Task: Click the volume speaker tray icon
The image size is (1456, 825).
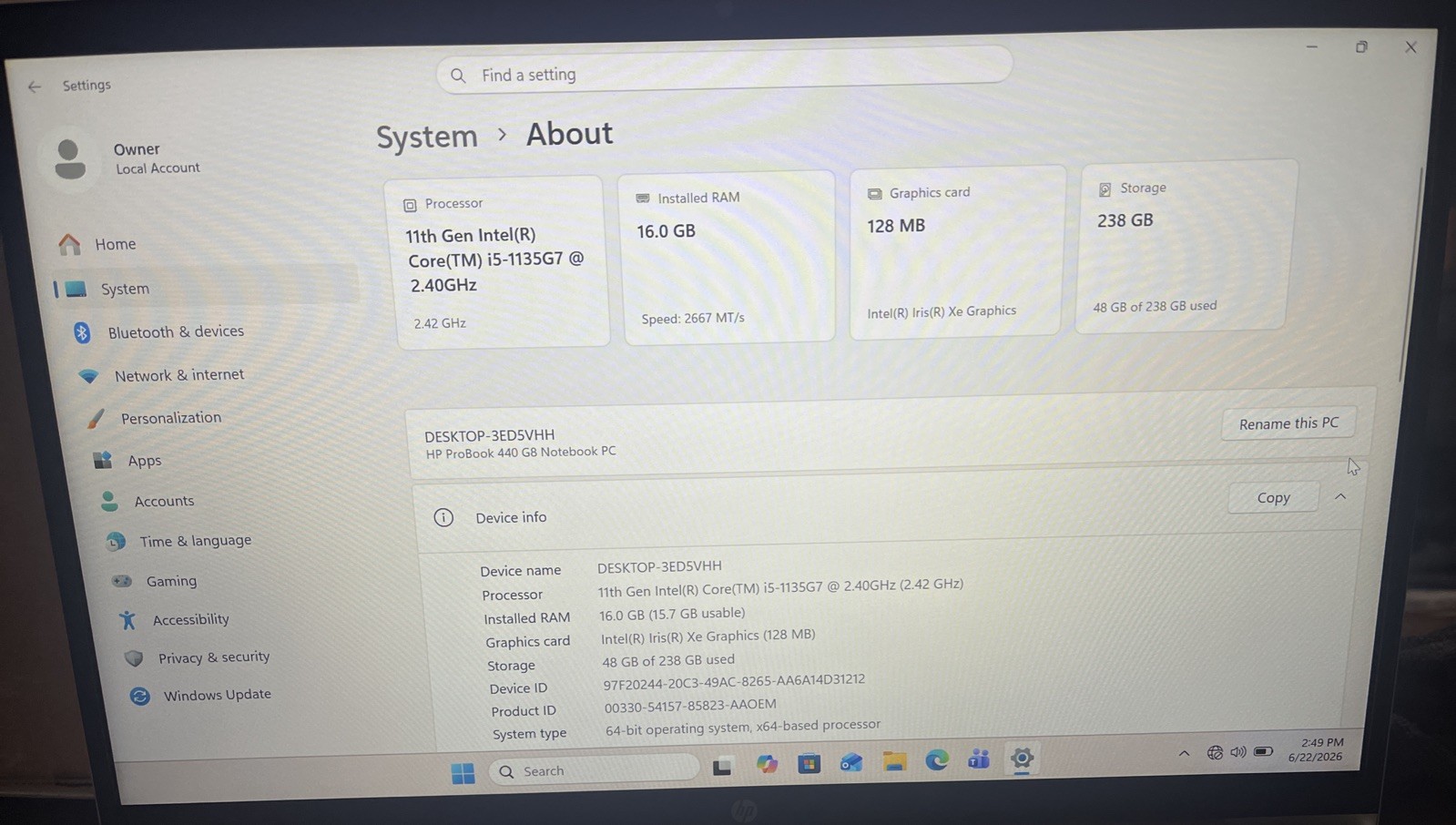Action: (x=1238, y=752)
